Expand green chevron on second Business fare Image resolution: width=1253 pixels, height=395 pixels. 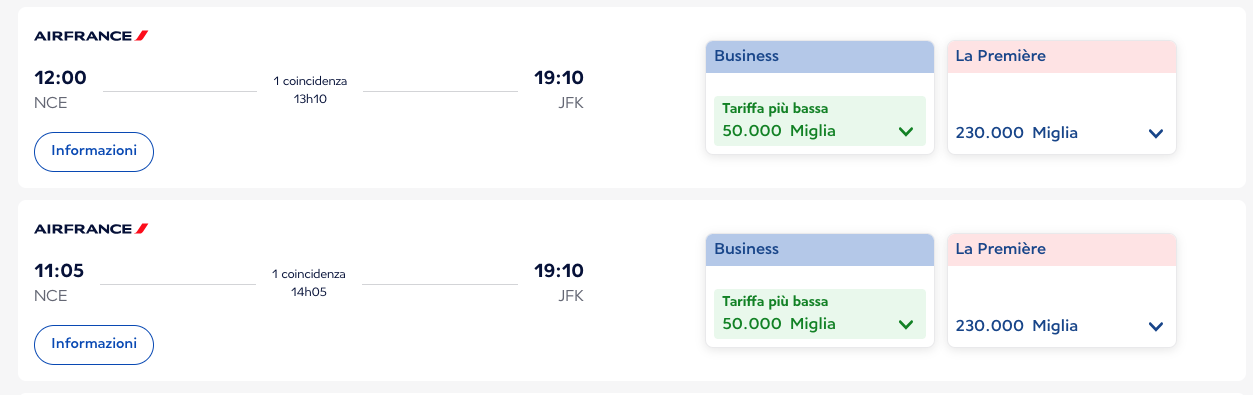tap(906, 324)
